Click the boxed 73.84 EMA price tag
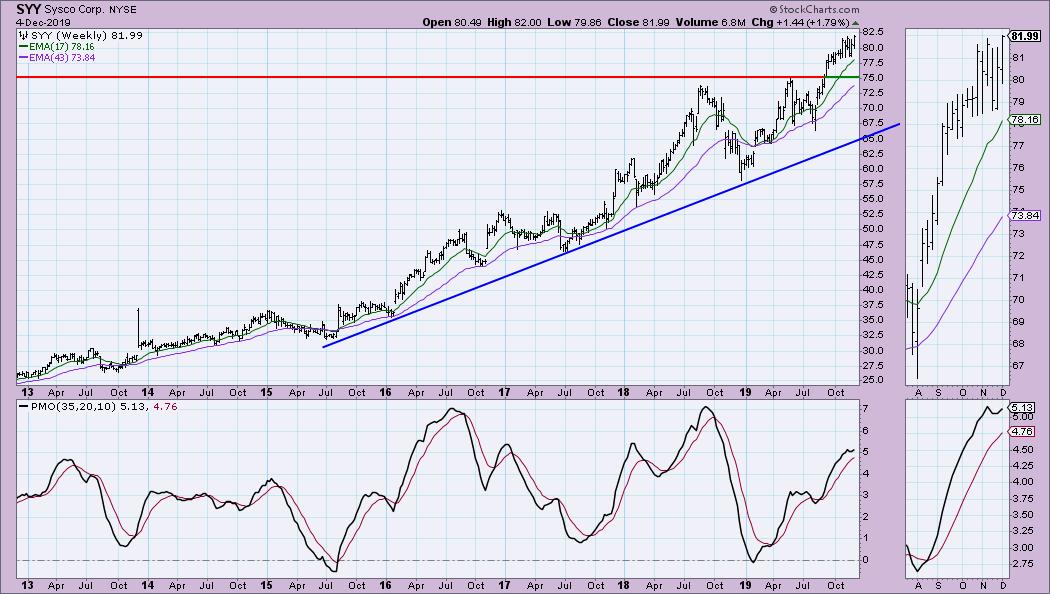1050x594 pixels. [x=1025, y=216]
